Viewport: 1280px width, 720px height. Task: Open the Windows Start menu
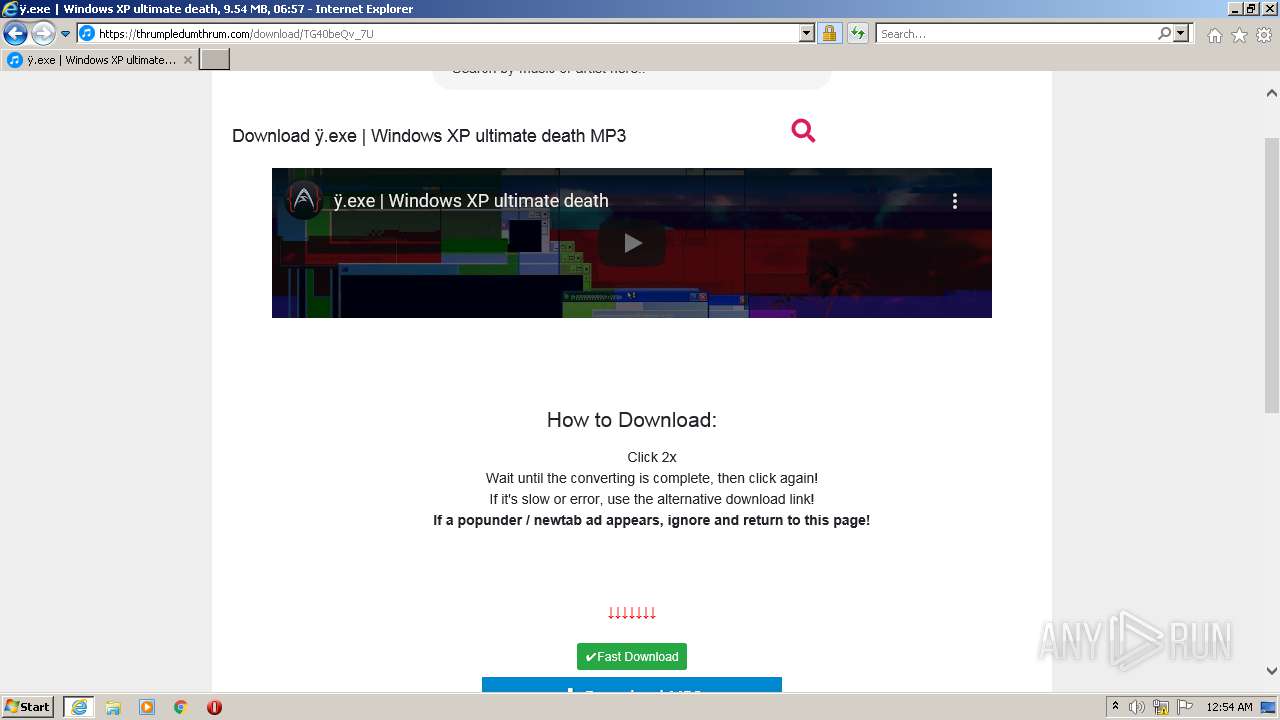click(28, 707)
